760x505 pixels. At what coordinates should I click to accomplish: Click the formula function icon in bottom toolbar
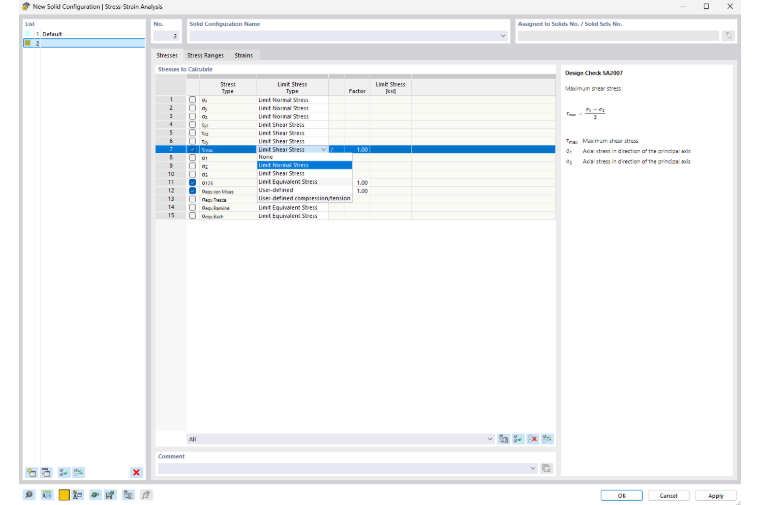146,495
